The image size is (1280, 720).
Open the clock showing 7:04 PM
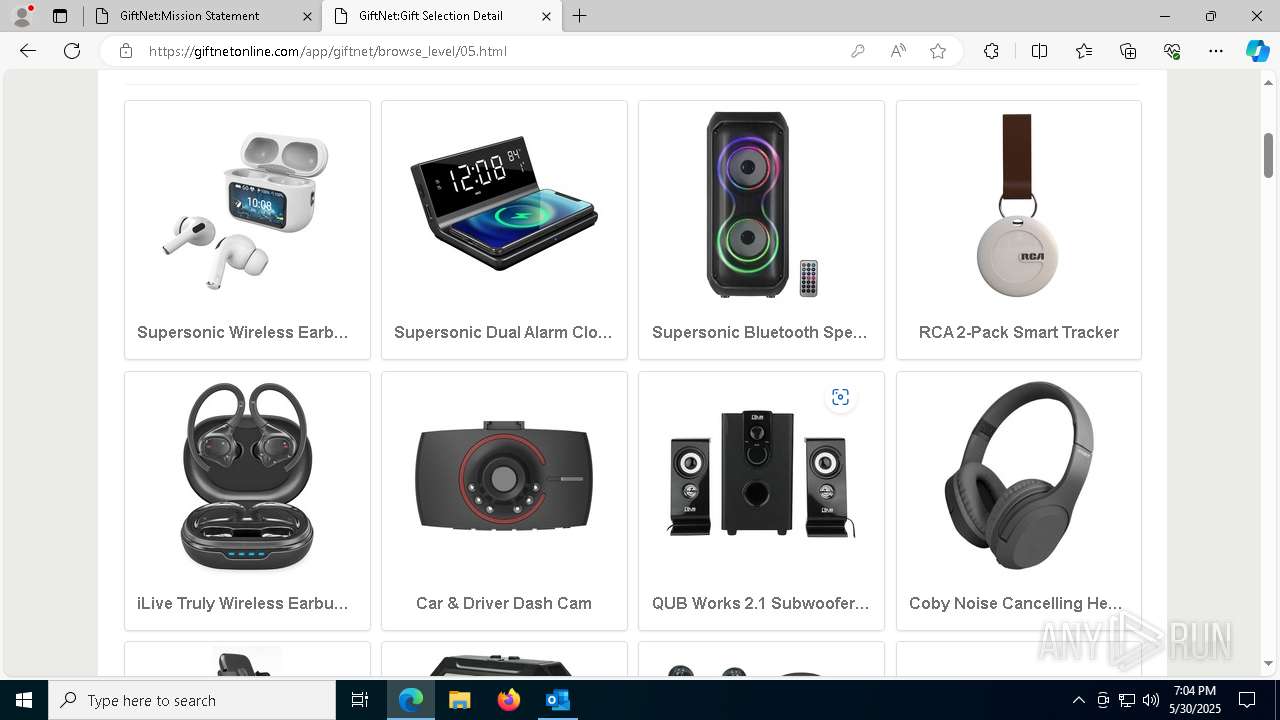pos(1195,700)
